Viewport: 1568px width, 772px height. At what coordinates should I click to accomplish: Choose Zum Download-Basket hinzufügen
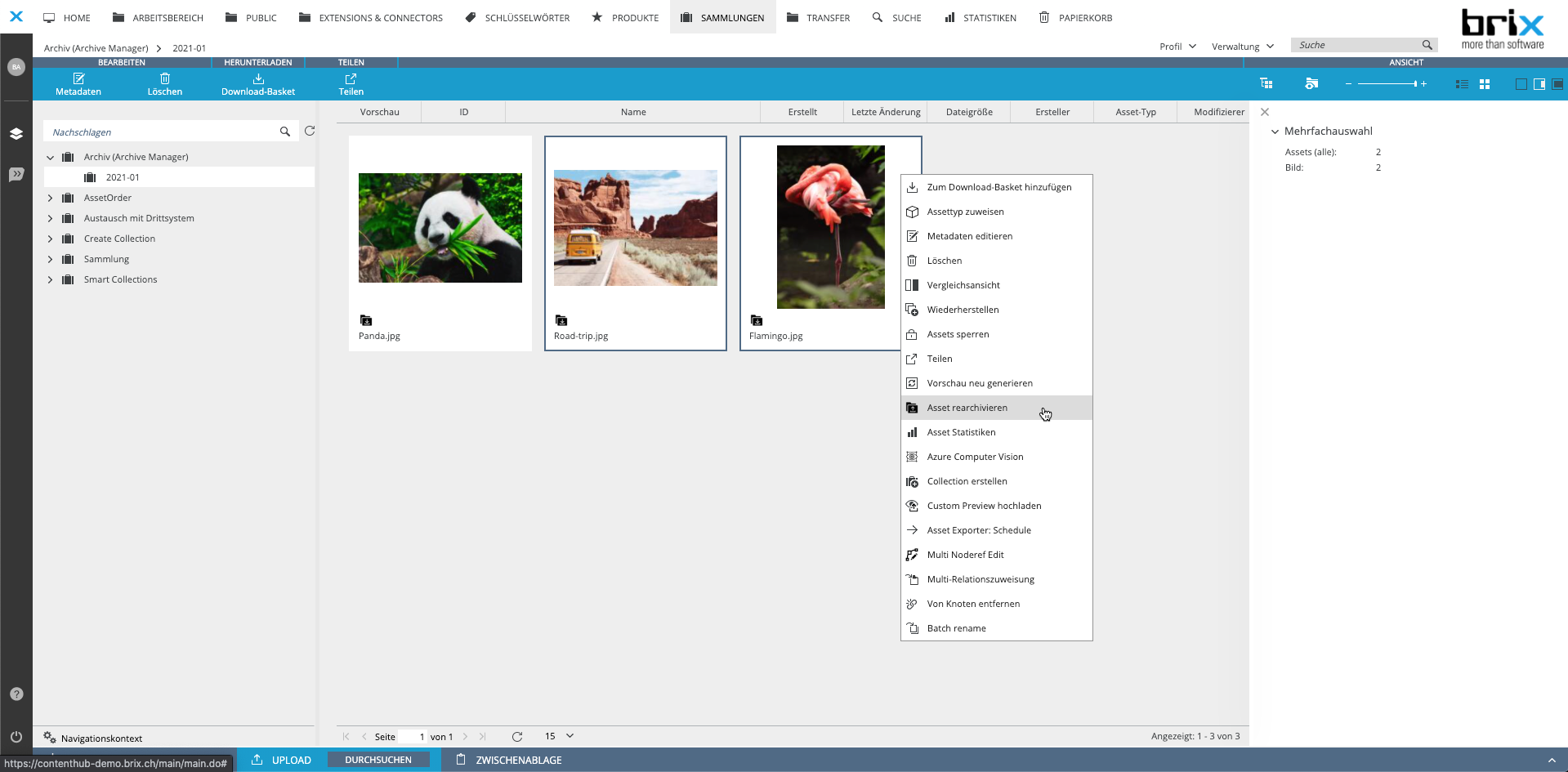tap(996, 187)
